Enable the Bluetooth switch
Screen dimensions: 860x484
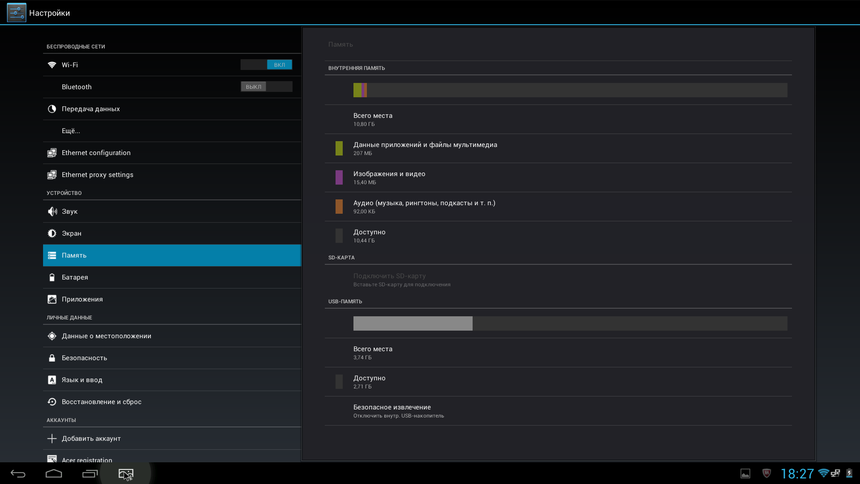coord(266,87)
